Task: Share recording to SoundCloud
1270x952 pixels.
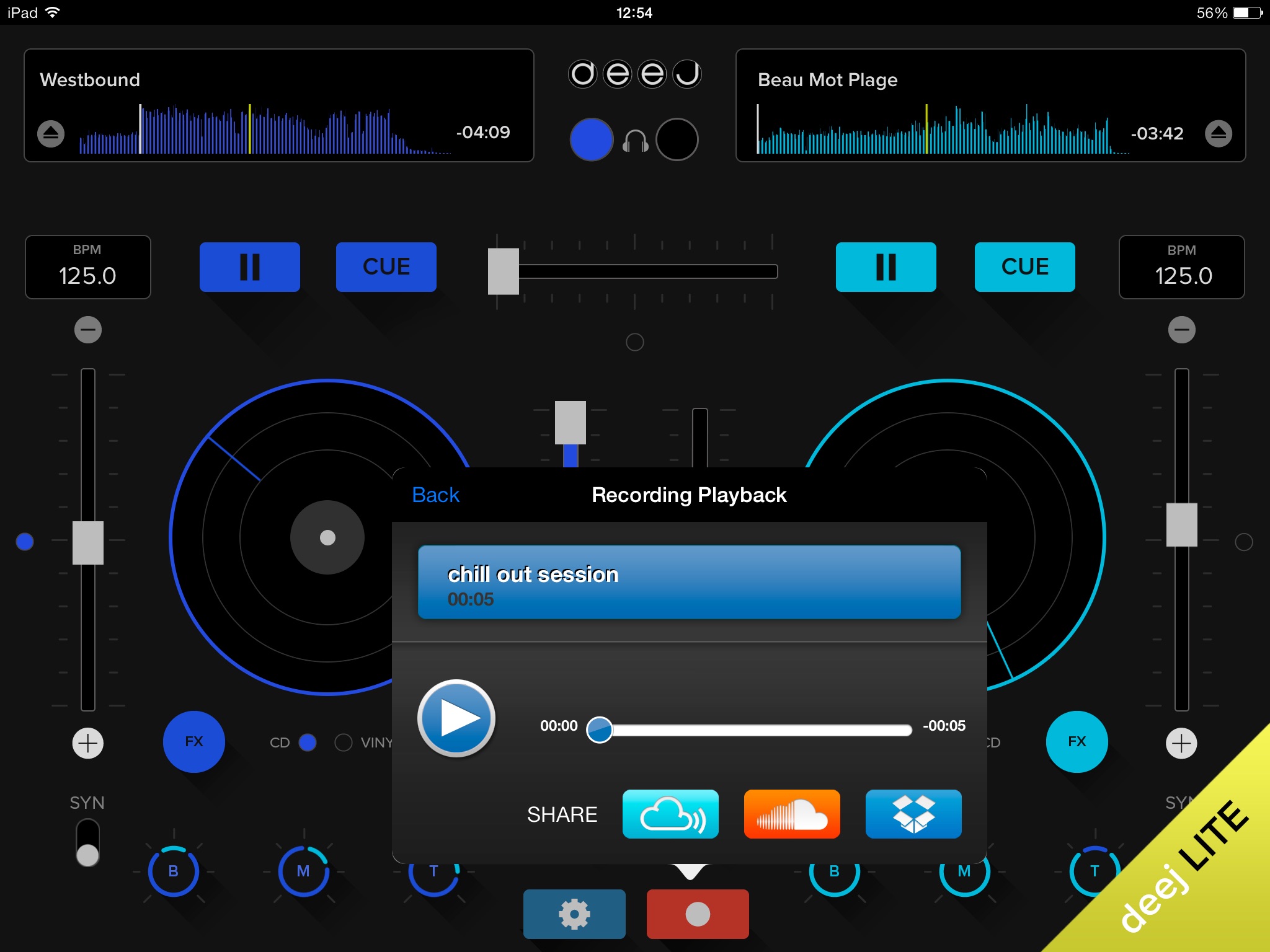Action: (792, 814)
